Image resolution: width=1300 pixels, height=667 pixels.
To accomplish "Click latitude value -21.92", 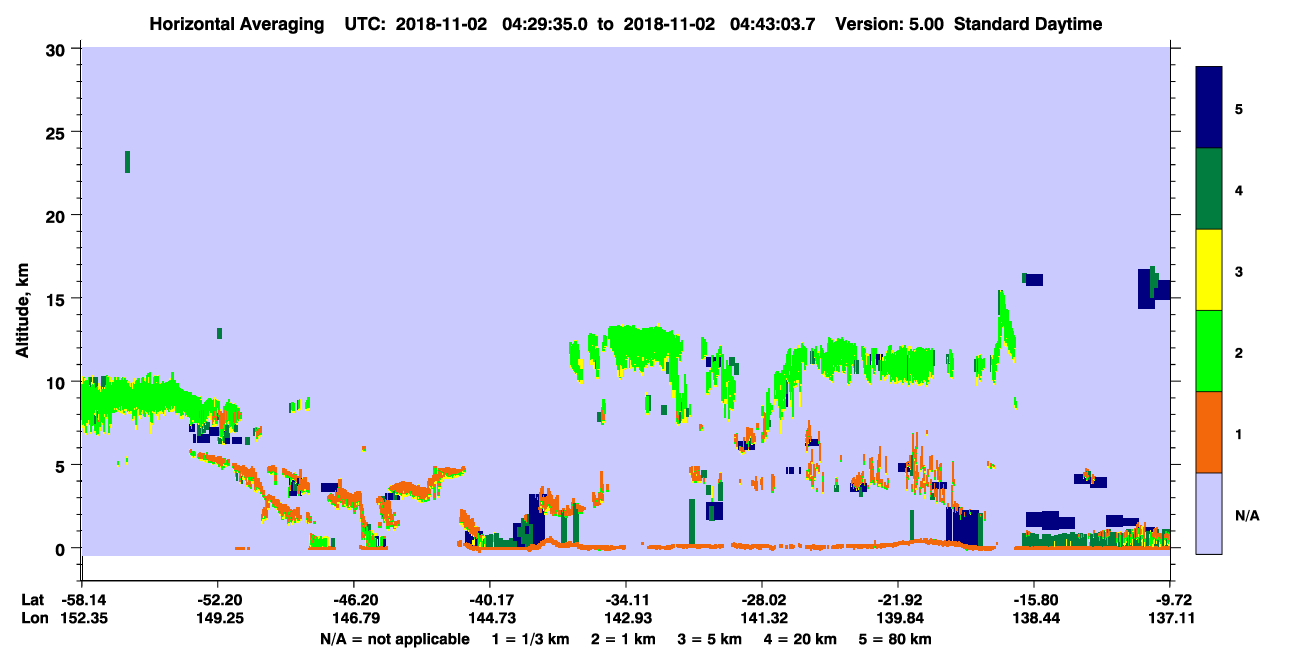I will [899, 600].
